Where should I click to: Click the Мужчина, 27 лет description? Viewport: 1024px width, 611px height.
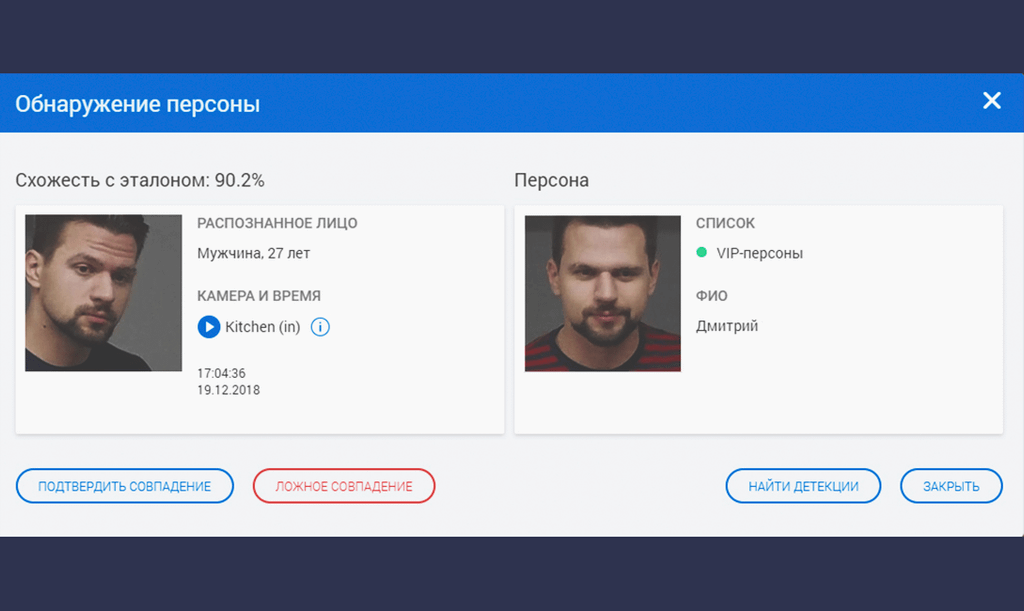253,253
